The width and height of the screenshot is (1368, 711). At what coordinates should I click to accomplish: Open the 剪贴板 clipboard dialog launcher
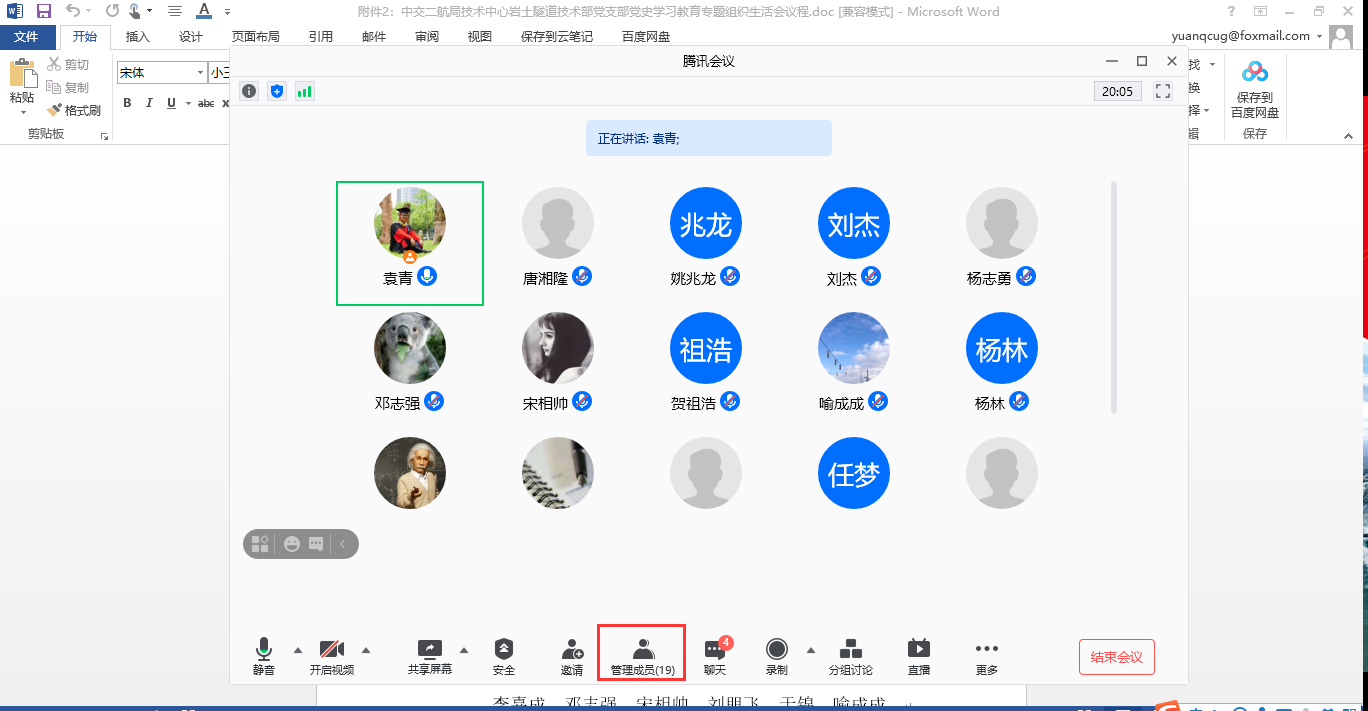[104, 135]
